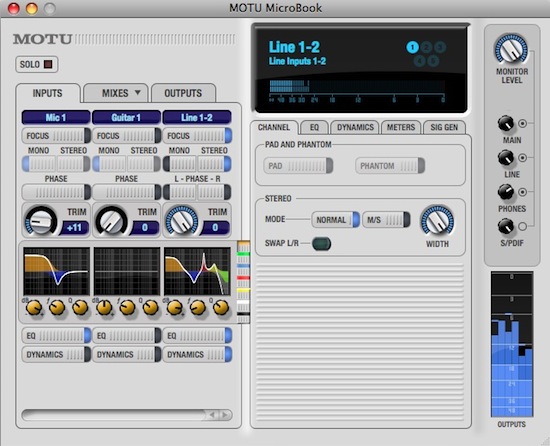Adjust the MAIN output volume knob
Viewport: 550px width, 446px height.
coord(505,123)
